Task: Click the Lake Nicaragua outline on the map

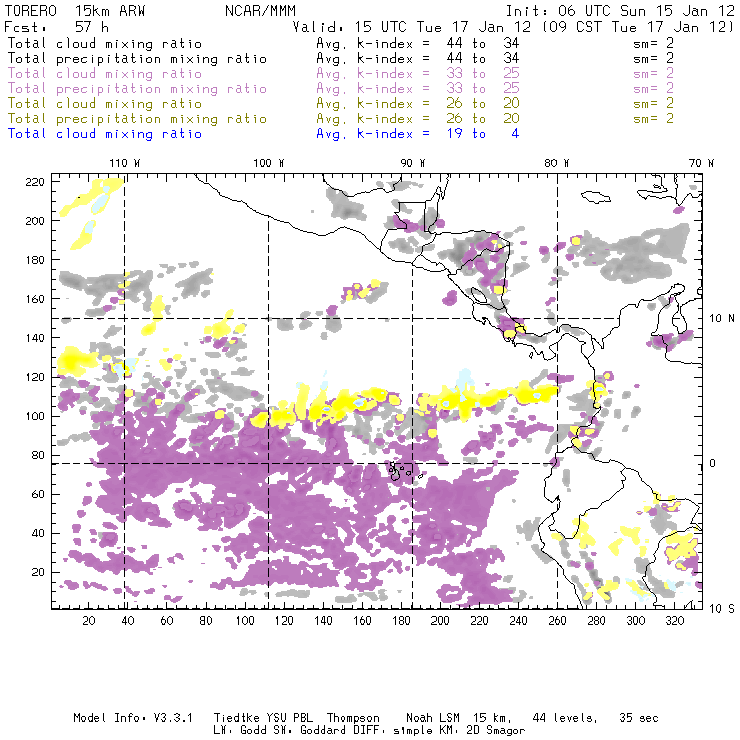Action: [479, 296]
